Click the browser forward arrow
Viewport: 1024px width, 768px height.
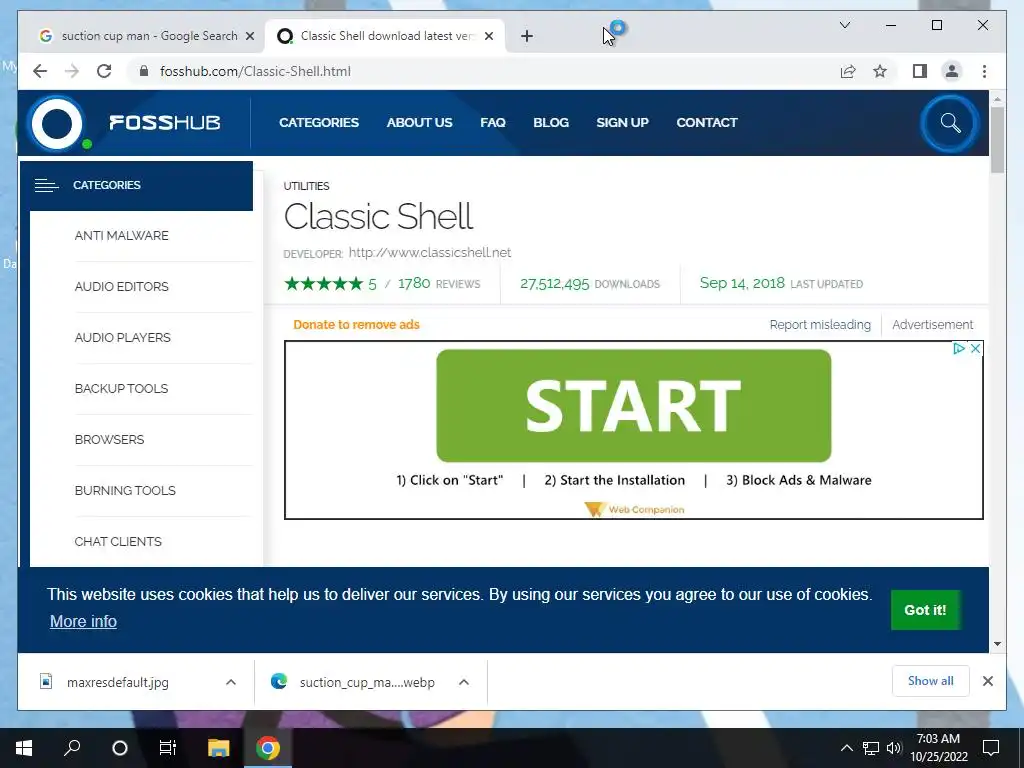coord(72,71)
